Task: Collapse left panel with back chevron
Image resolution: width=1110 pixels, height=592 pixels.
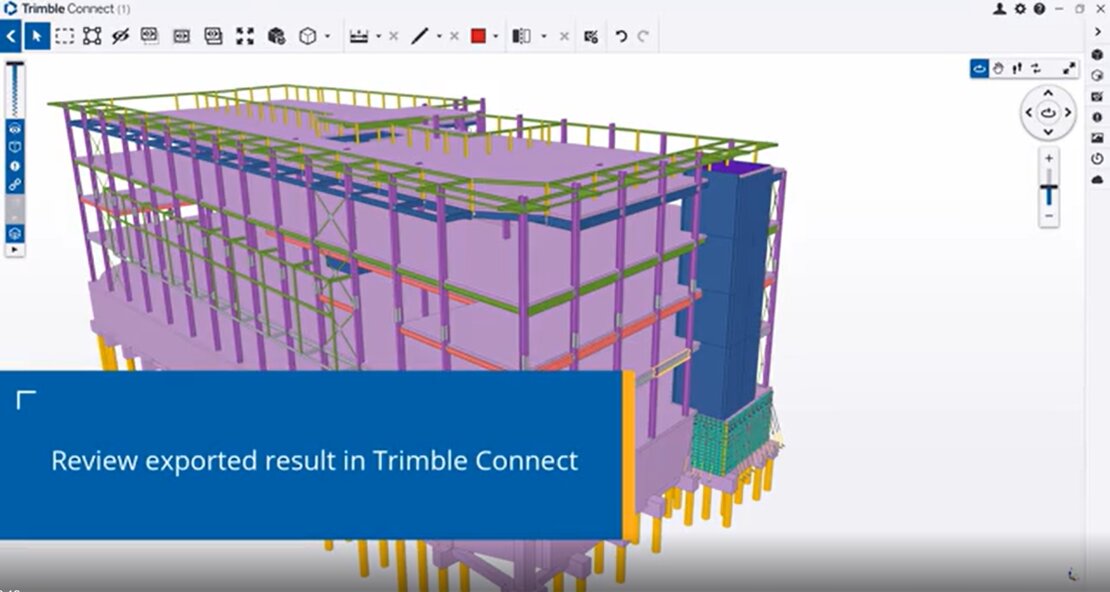Action: pyautogui.click(x=11, y=35)
